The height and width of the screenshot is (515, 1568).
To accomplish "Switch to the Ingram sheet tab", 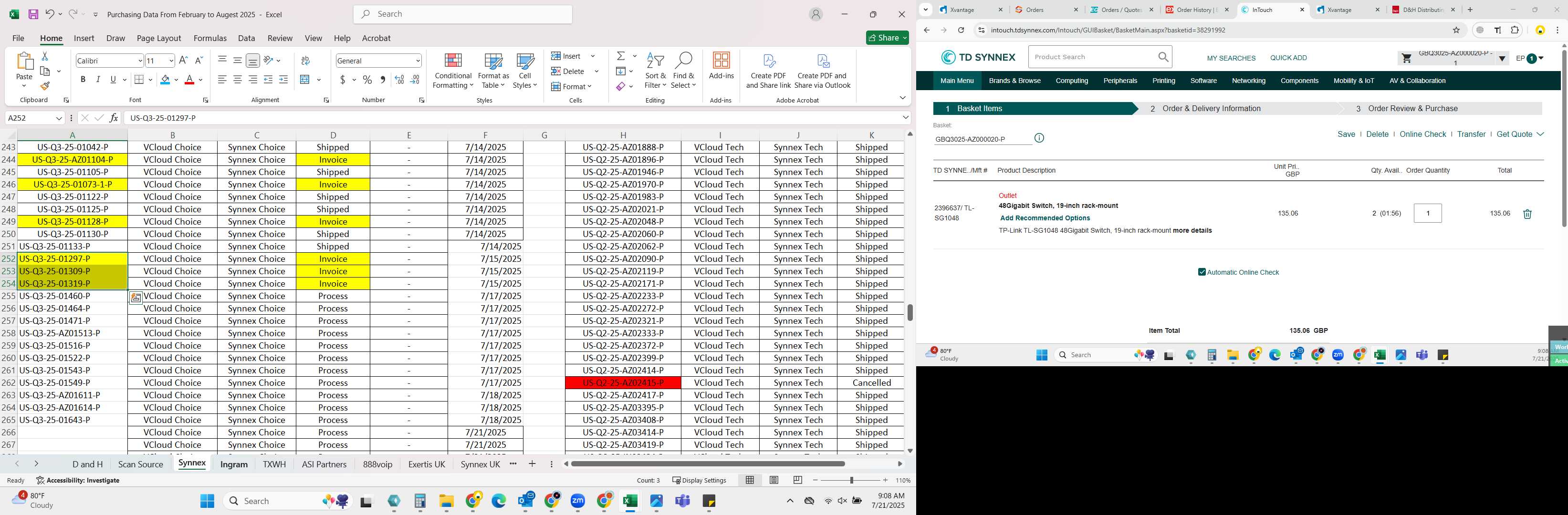I will pos(234,464).
